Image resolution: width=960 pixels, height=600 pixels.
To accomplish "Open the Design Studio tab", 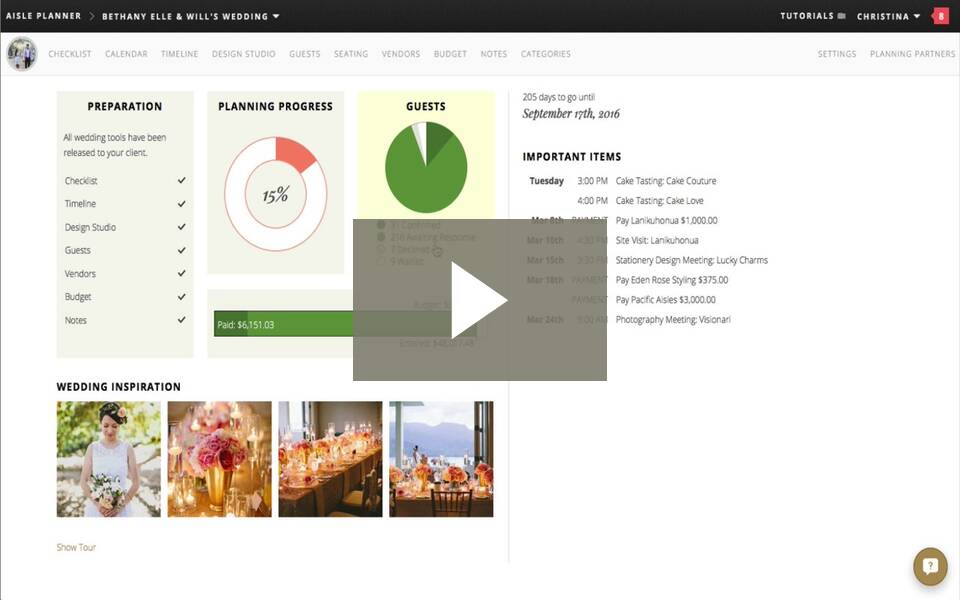I will pyautogui.click(x=244, y=54).
